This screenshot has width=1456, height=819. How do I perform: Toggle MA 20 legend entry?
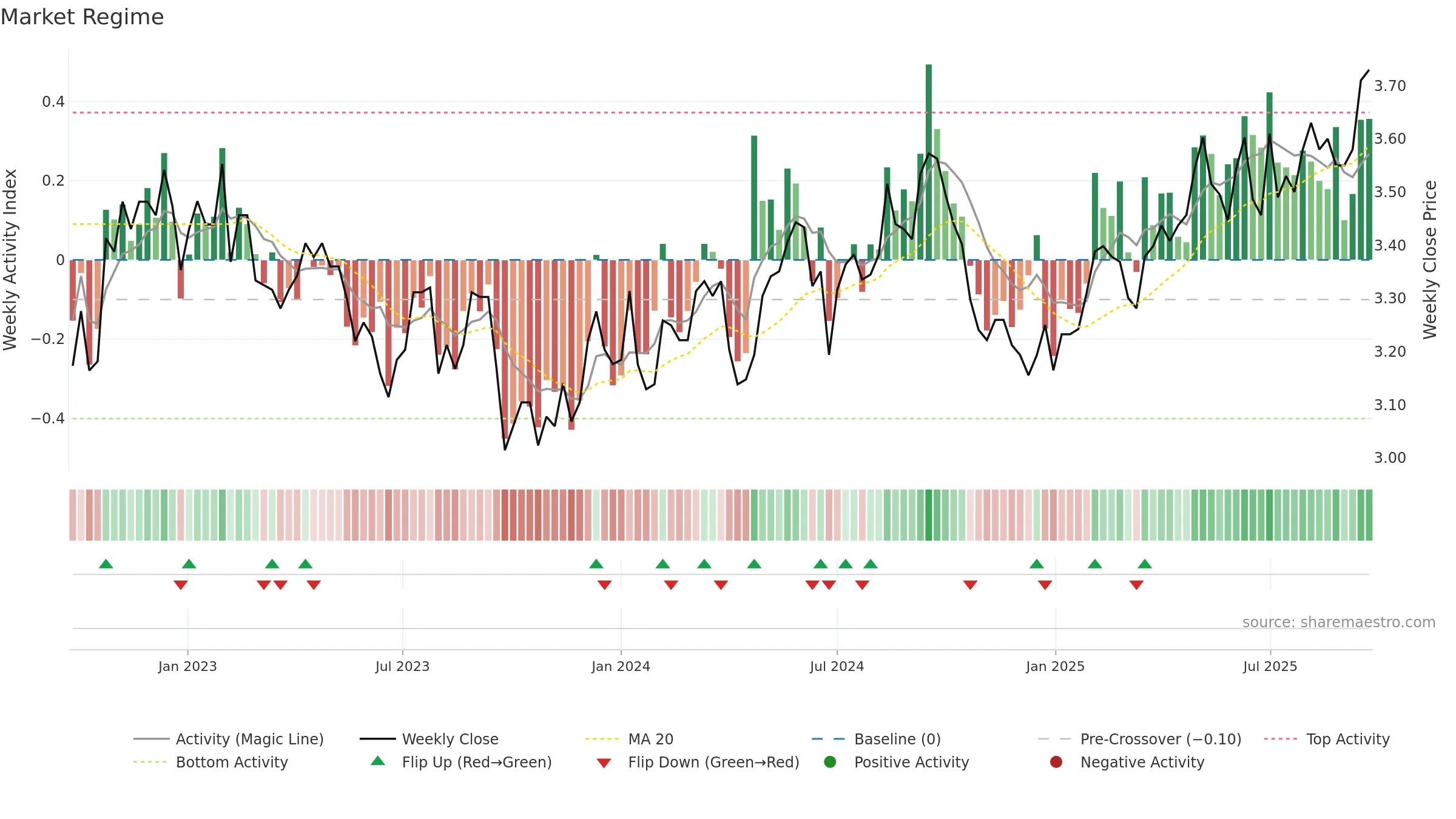pyautogui.click(x=629, y=739)
